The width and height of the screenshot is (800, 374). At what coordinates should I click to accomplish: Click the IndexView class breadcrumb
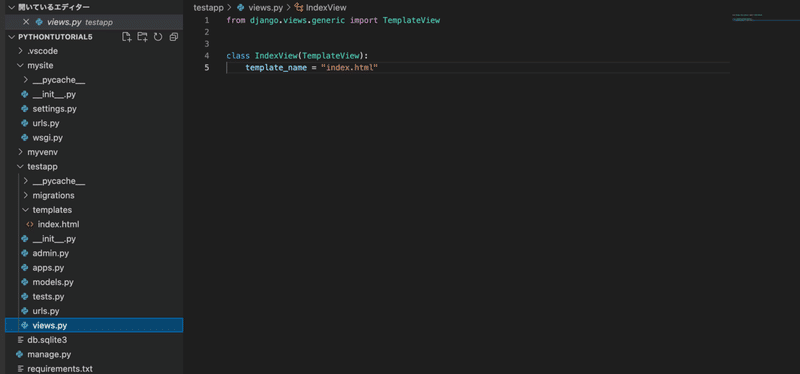point(326,8)
